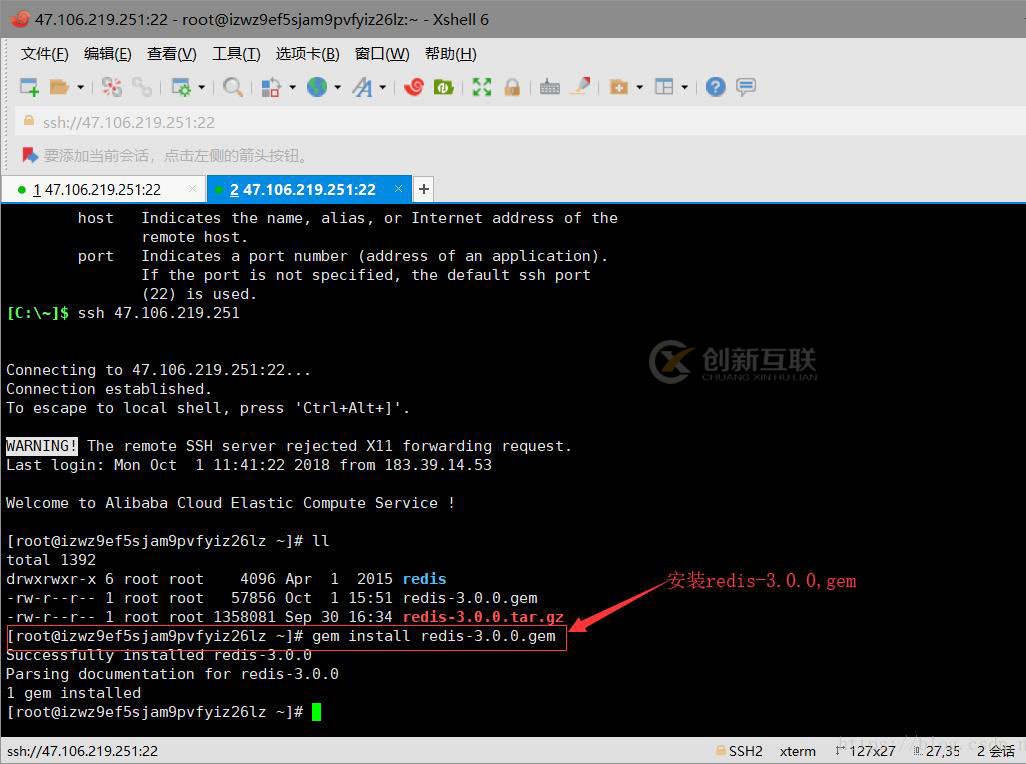The height and width of the screenshot is (764, 1026).
Task: Click the new folder plus icon
Action: point(618,87)
